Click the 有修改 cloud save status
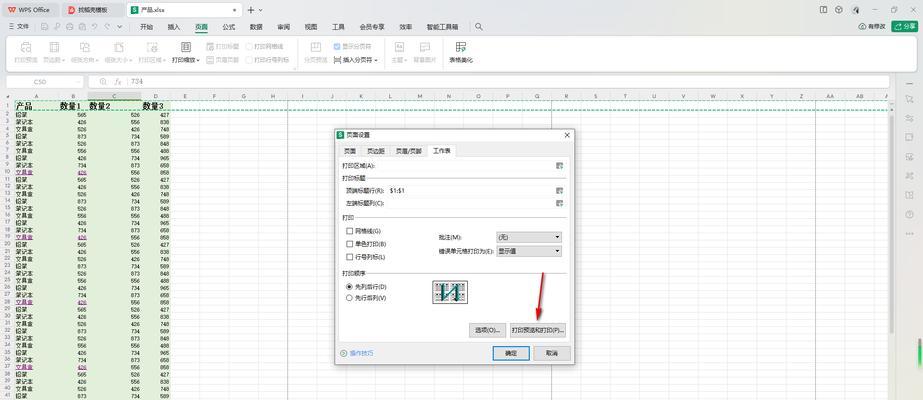 pos(872,26)
